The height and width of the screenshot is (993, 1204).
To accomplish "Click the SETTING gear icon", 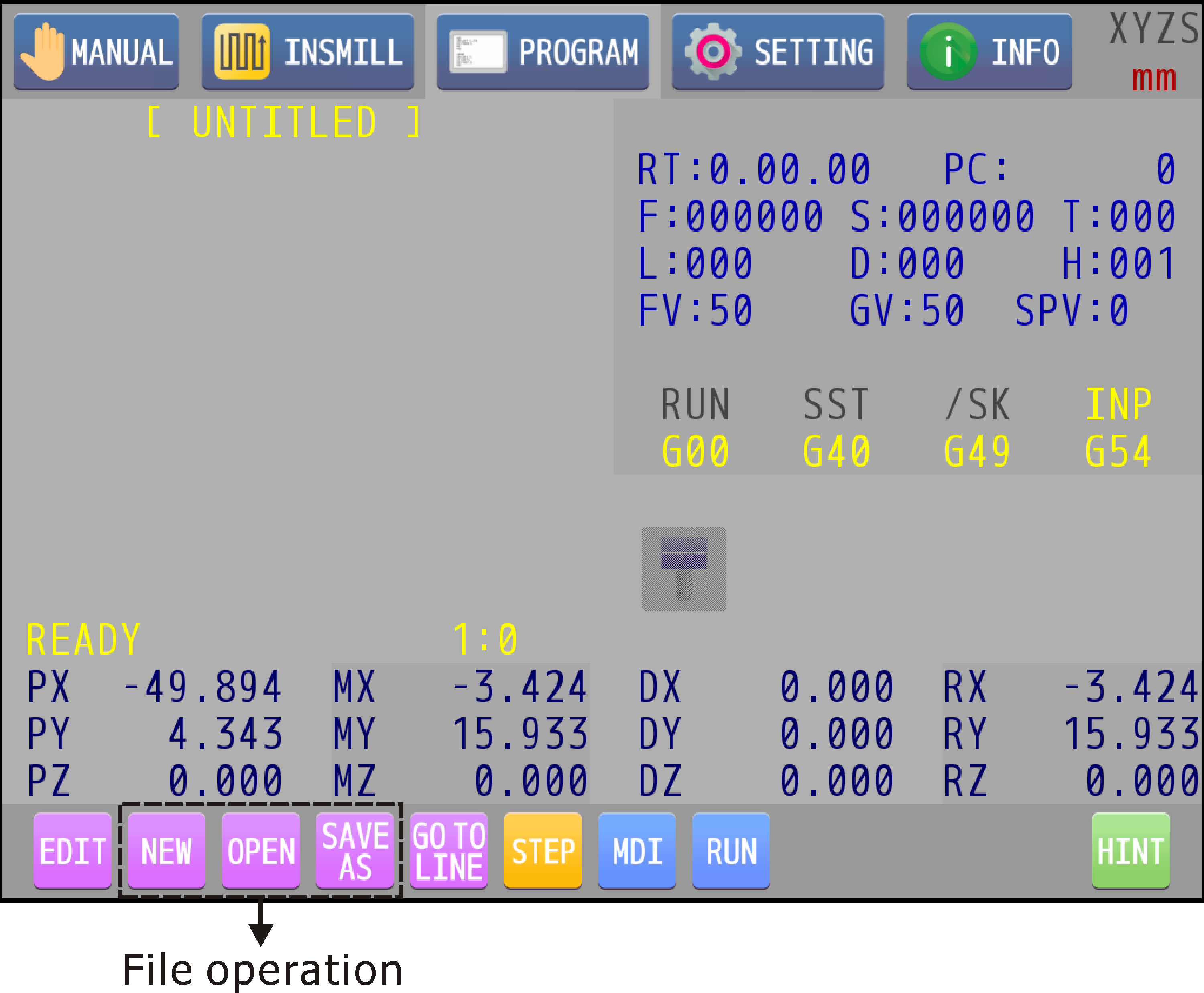I will click(x=713, y=52).
